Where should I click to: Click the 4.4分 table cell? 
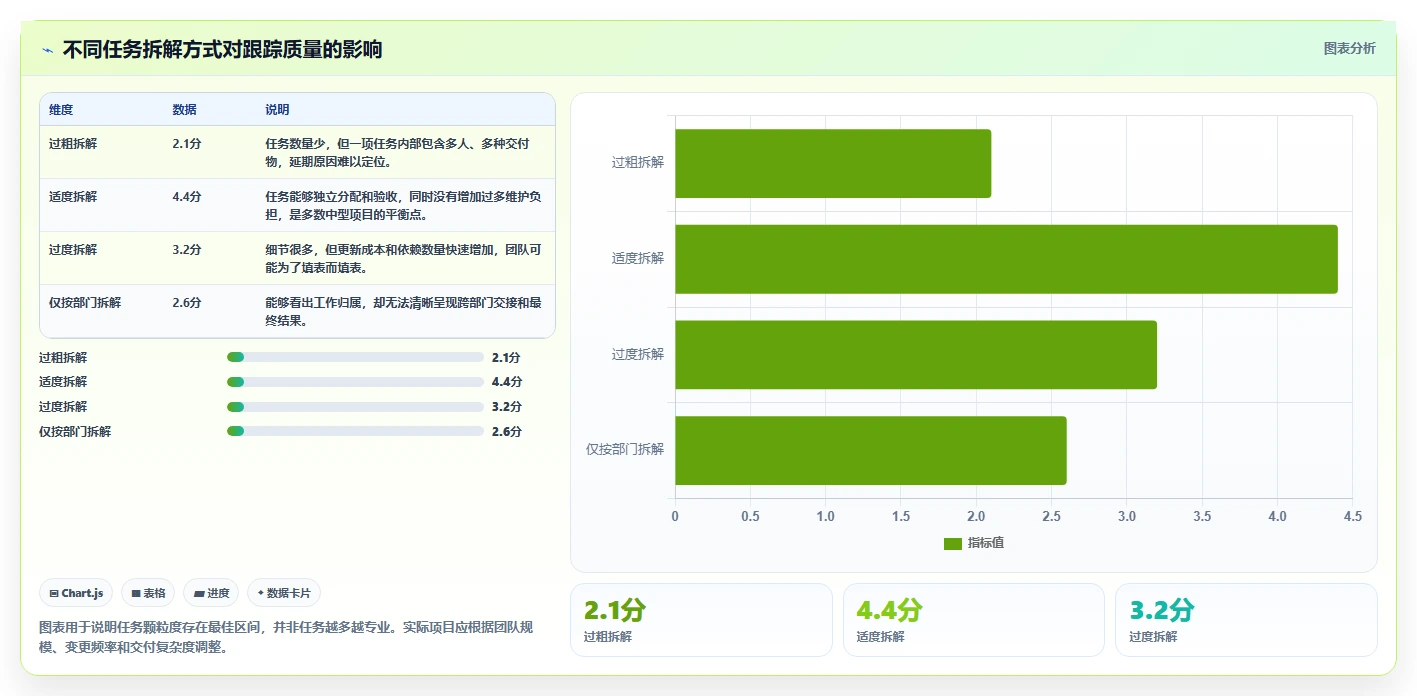point(187,197)
